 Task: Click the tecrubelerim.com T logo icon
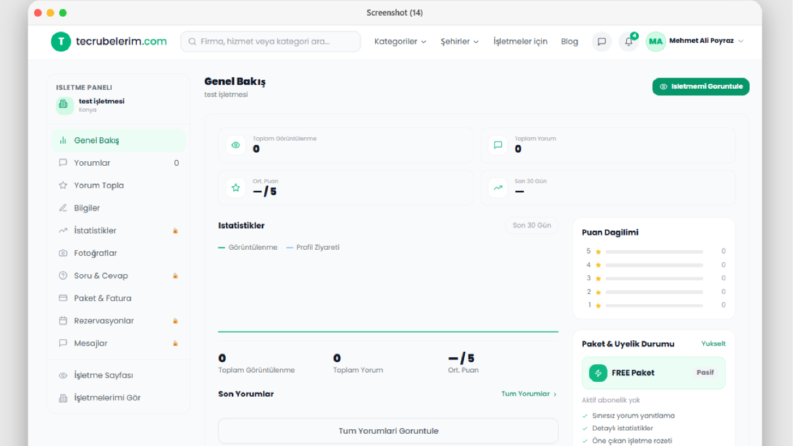61,41
